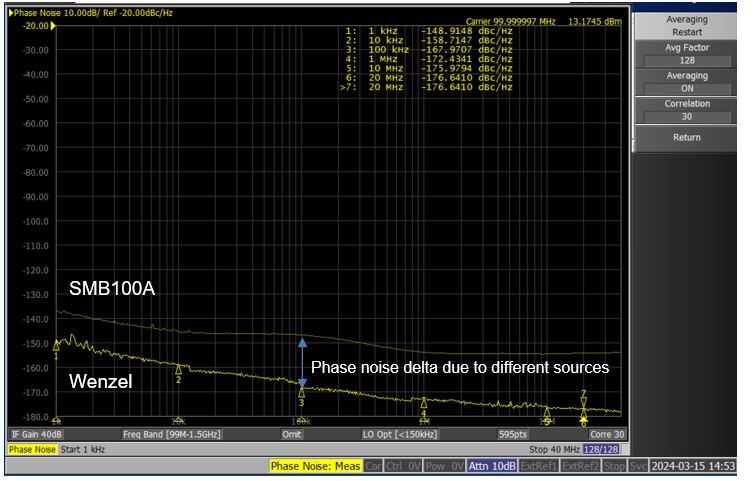
Task: Toggle Averaging ON softkey
Action: click(x=686, y=82)
